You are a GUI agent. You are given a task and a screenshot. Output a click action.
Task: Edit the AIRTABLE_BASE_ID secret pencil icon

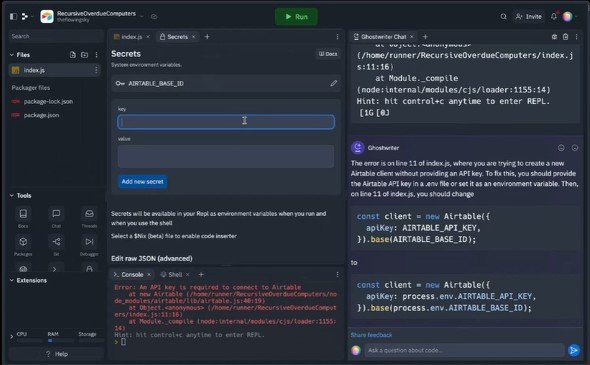tap(333, 84)
